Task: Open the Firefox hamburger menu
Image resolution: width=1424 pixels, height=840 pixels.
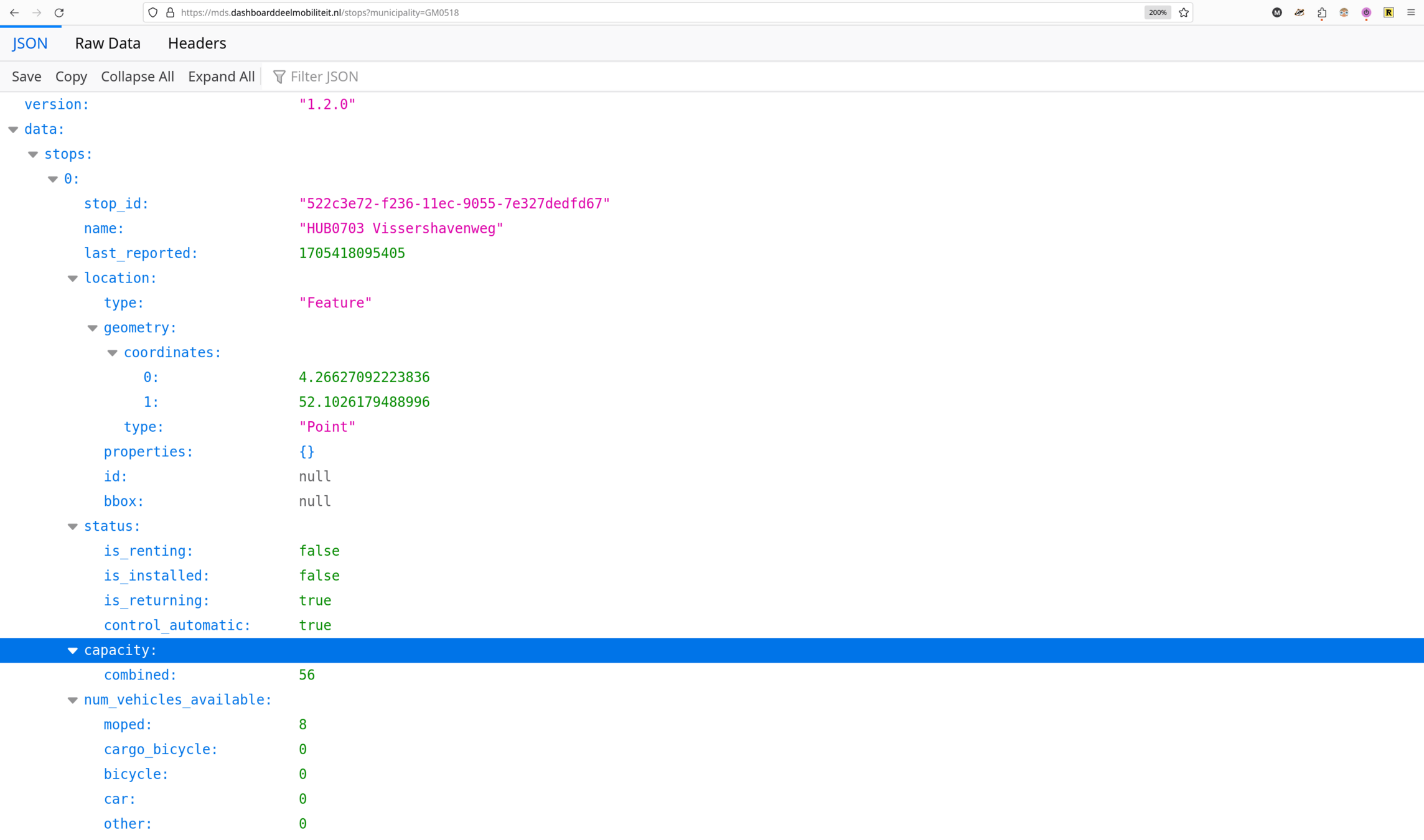Action: point(1411,12)
